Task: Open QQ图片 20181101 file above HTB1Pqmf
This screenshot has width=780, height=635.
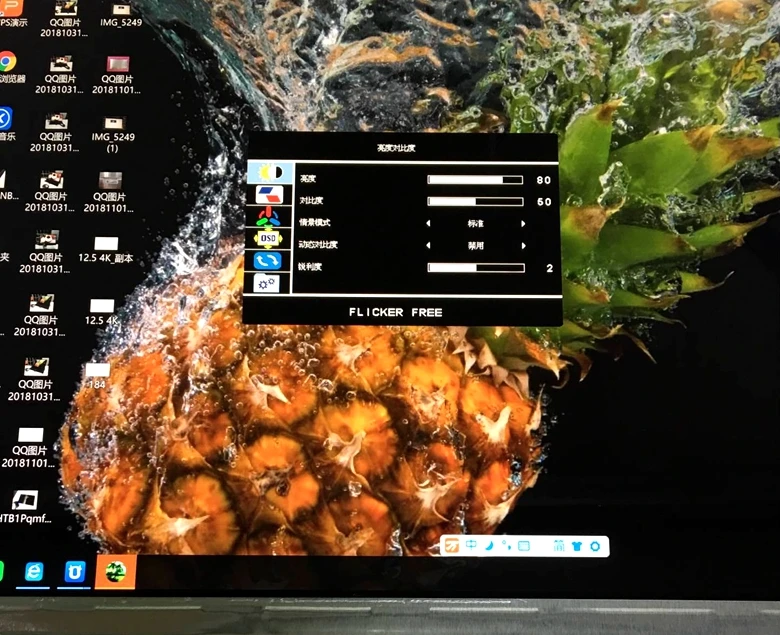Action: [x=29, y=448]
